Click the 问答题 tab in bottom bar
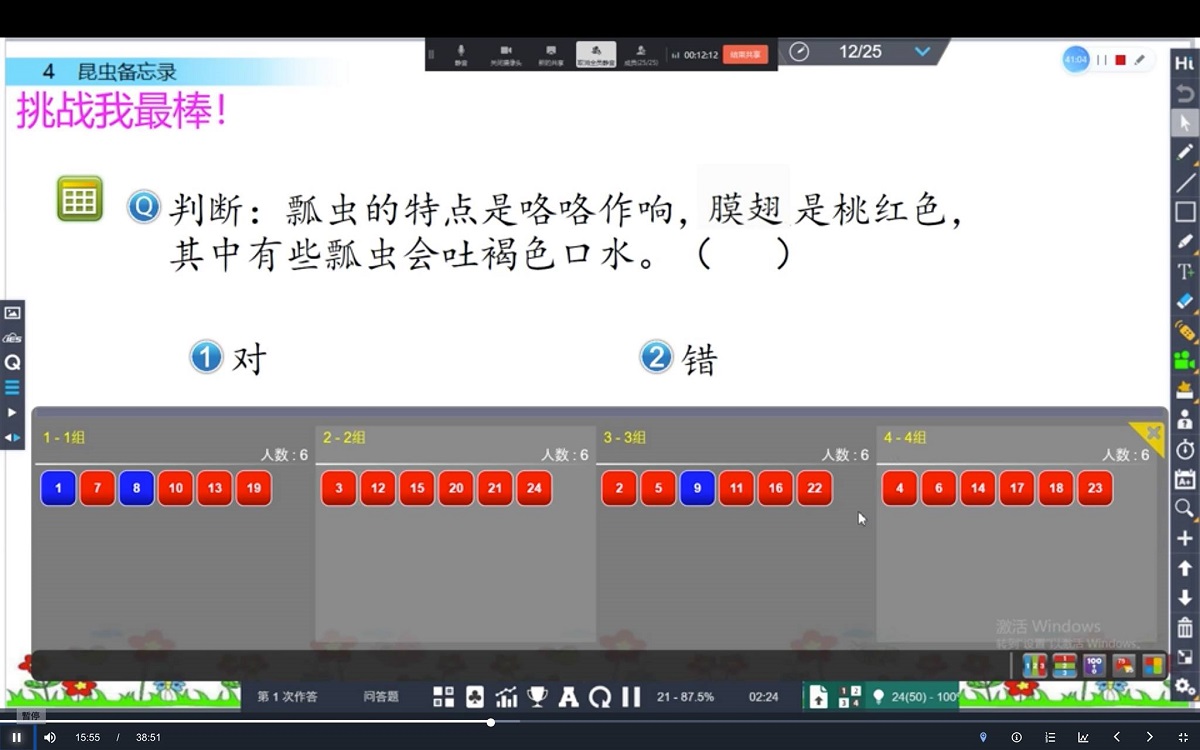Viewport: 1200px width, 750px height. pos(381,697)
